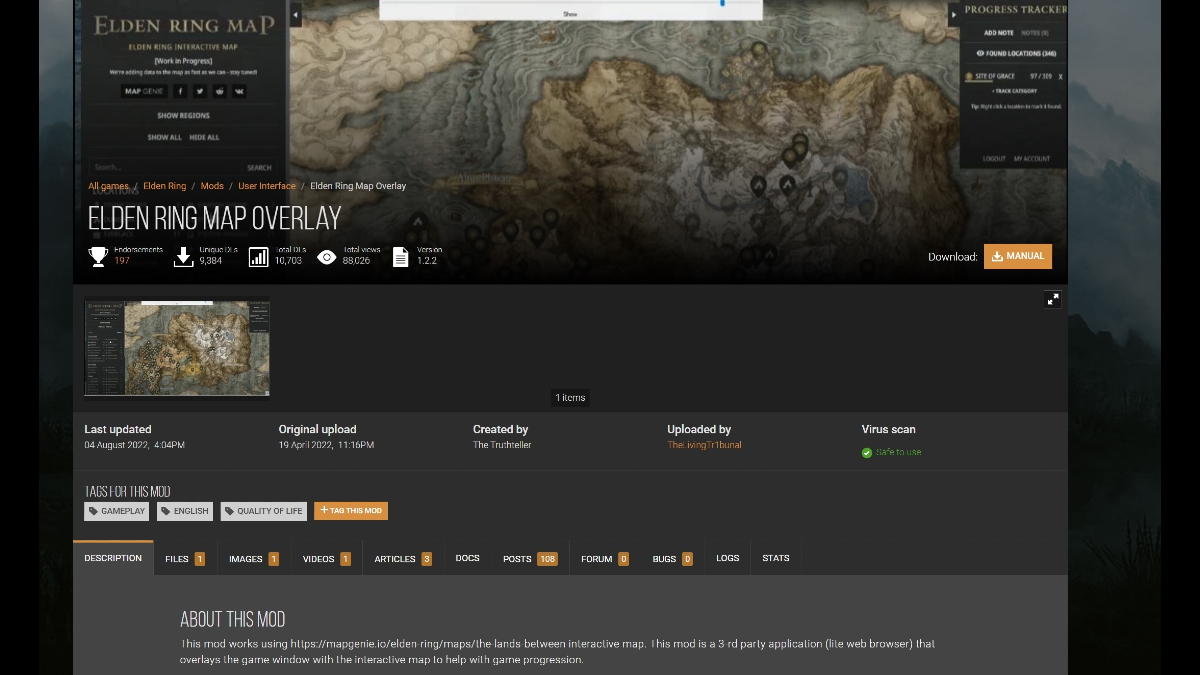Click the endorsements trophy icon
The image size is (1200, 675).
[97, 256]
